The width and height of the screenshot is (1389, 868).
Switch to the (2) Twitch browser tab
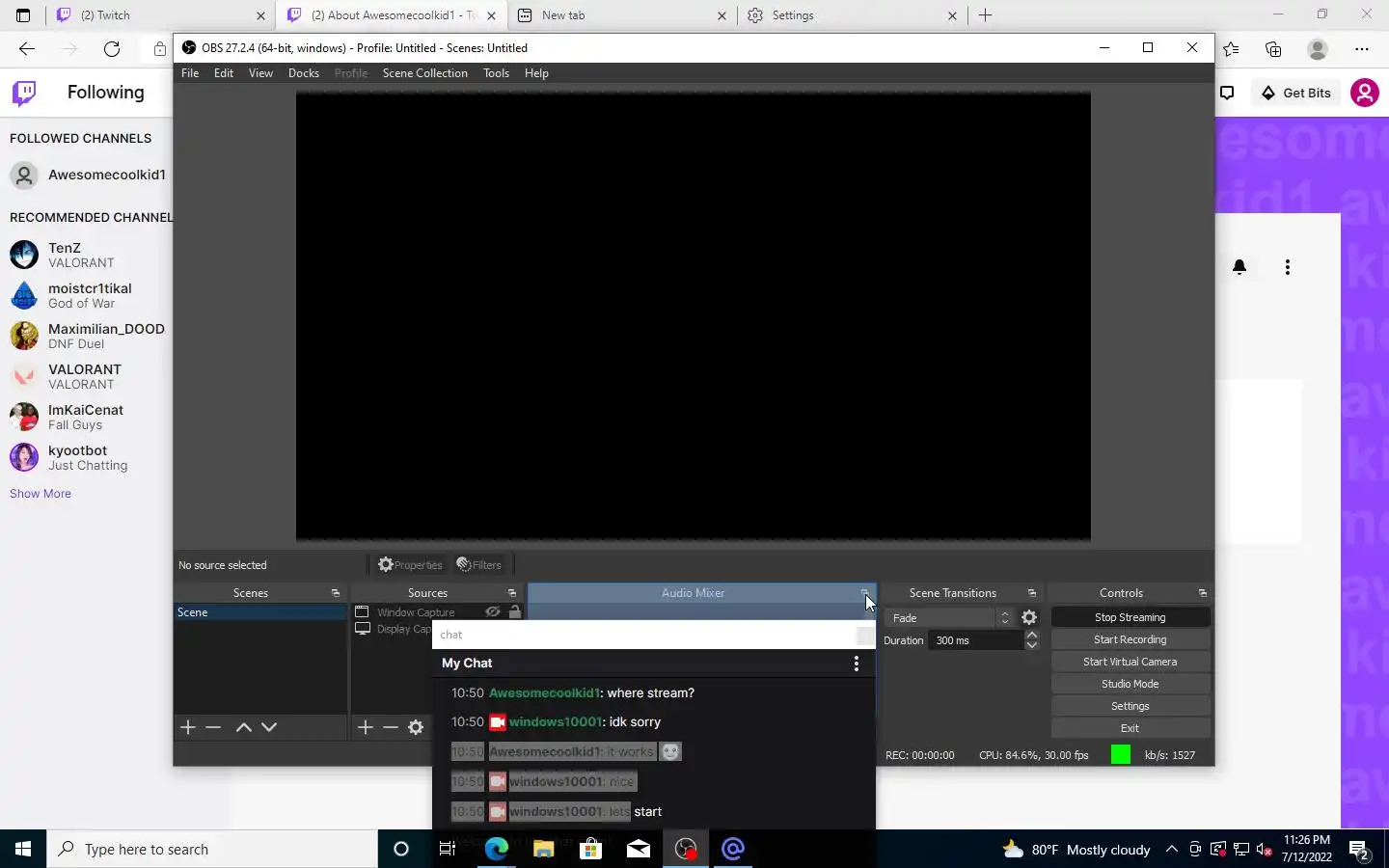160,15
